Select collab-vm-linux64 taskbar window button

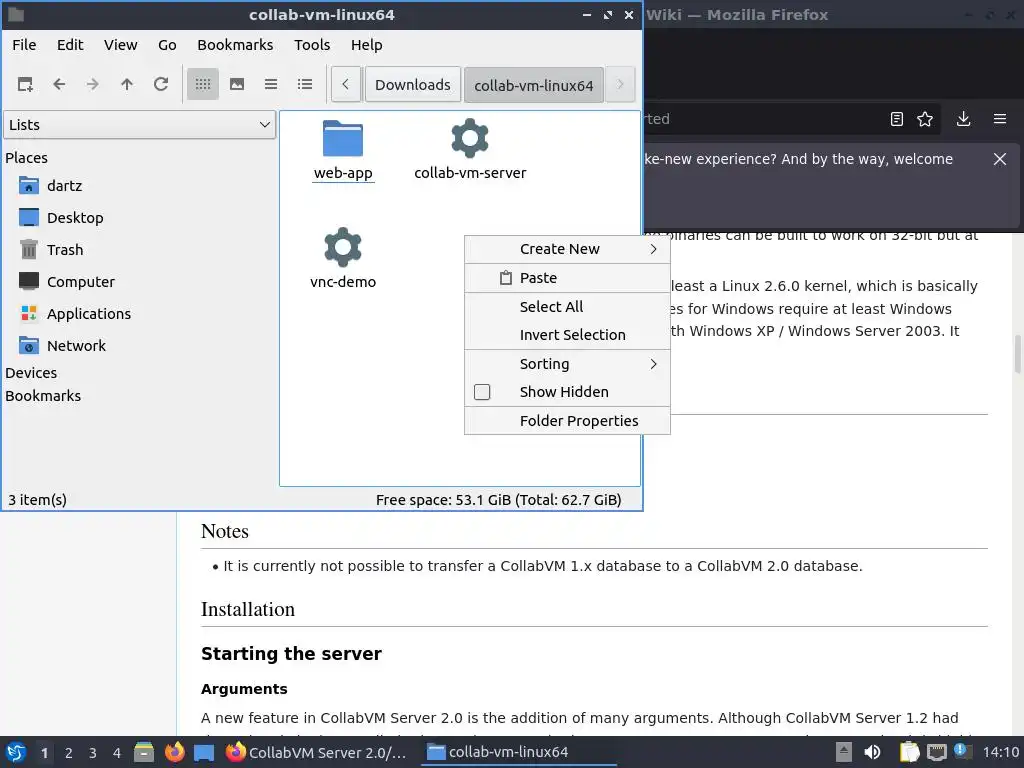pyautogui.click(x=518, y=752)
